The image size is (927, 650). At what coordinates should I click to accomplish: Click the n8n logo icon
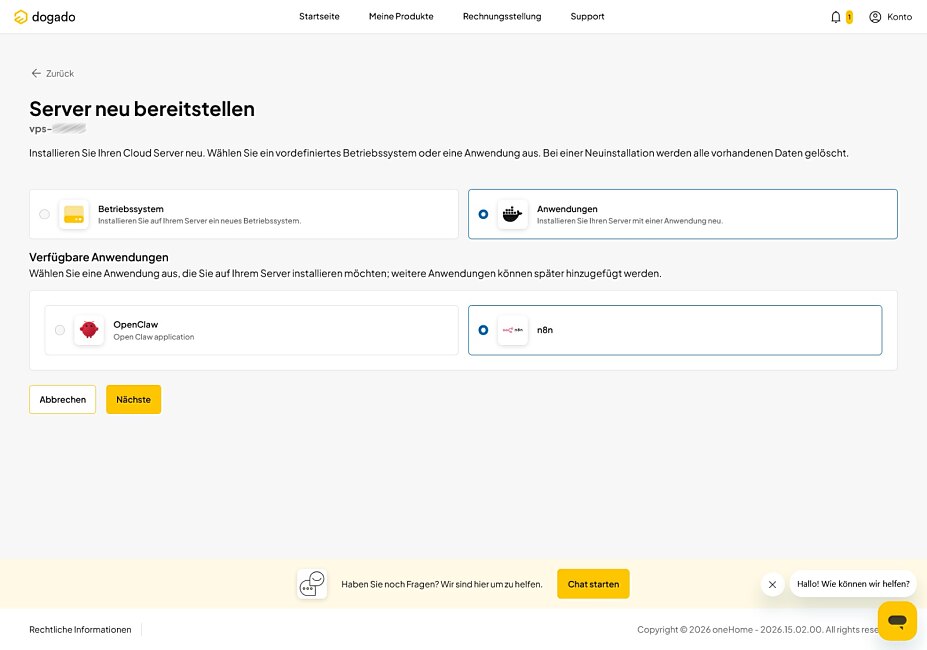pyautogui.click(x=513, y=330)
